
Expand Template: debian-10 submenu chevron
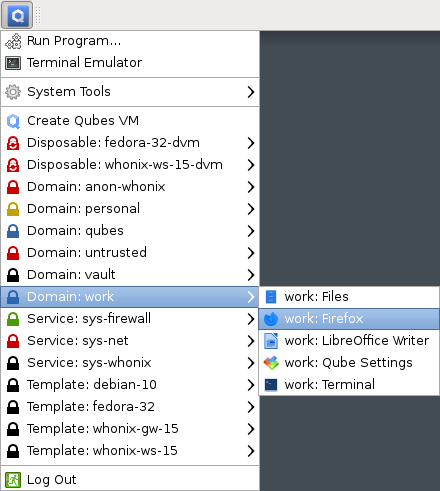(x=251, y=385)
